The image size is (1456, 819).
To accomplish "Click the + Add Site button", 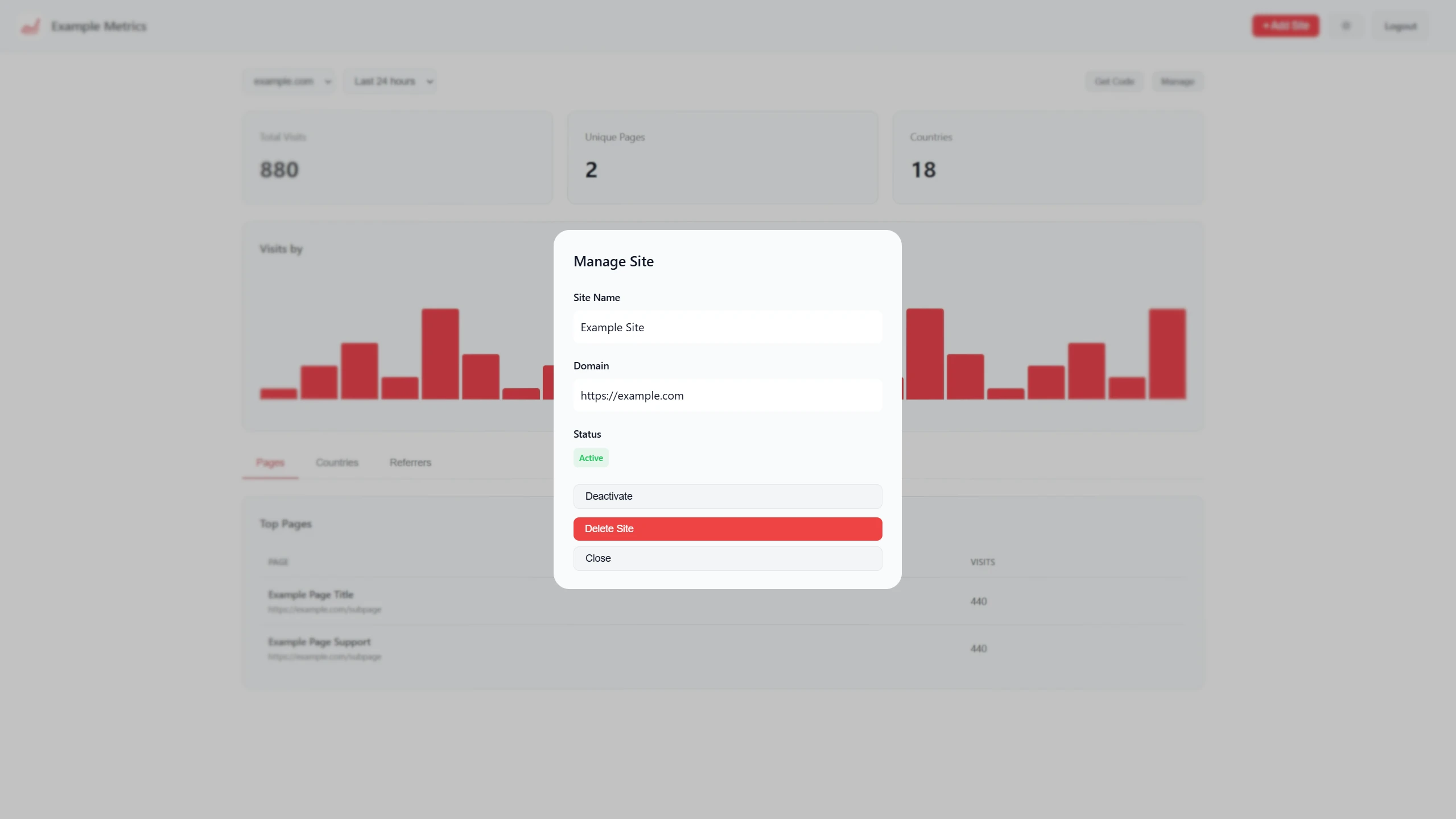I will [x=1285, y=26].
